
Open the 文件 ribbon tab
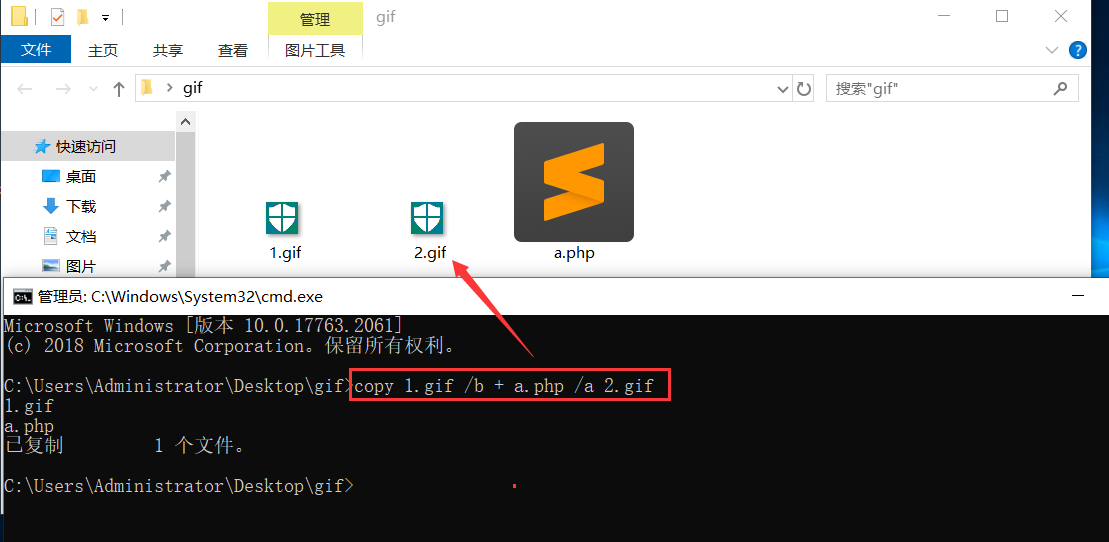[36, 50]
